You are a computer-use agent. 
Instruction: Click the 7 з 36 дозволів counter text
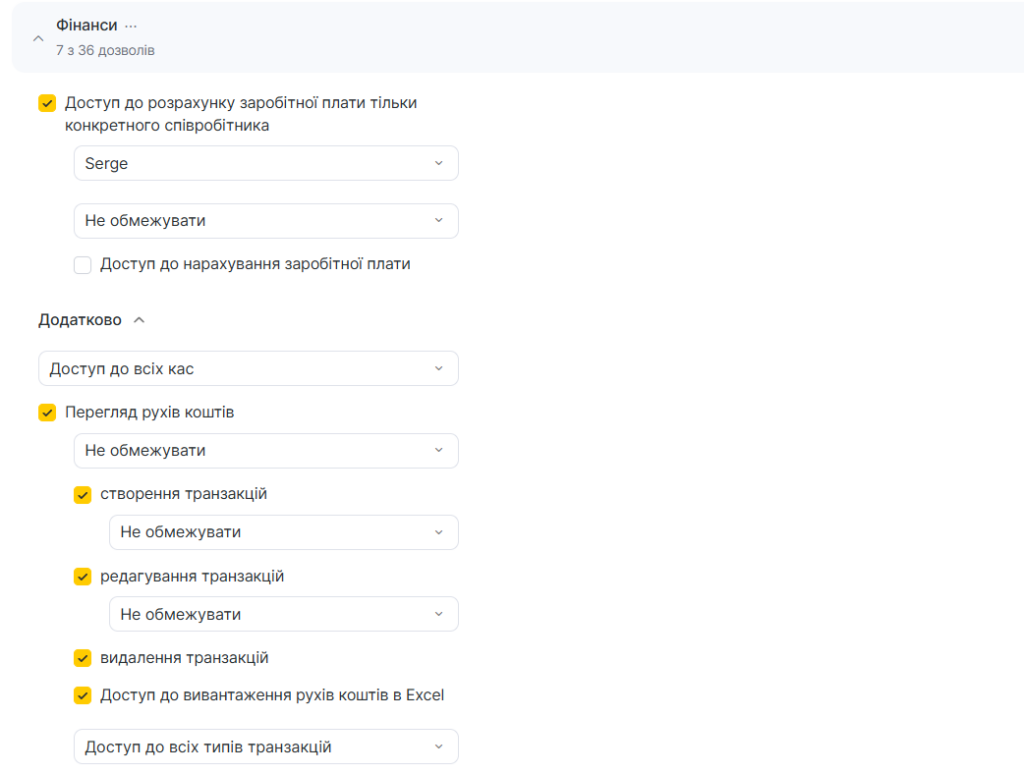(105, 50)
